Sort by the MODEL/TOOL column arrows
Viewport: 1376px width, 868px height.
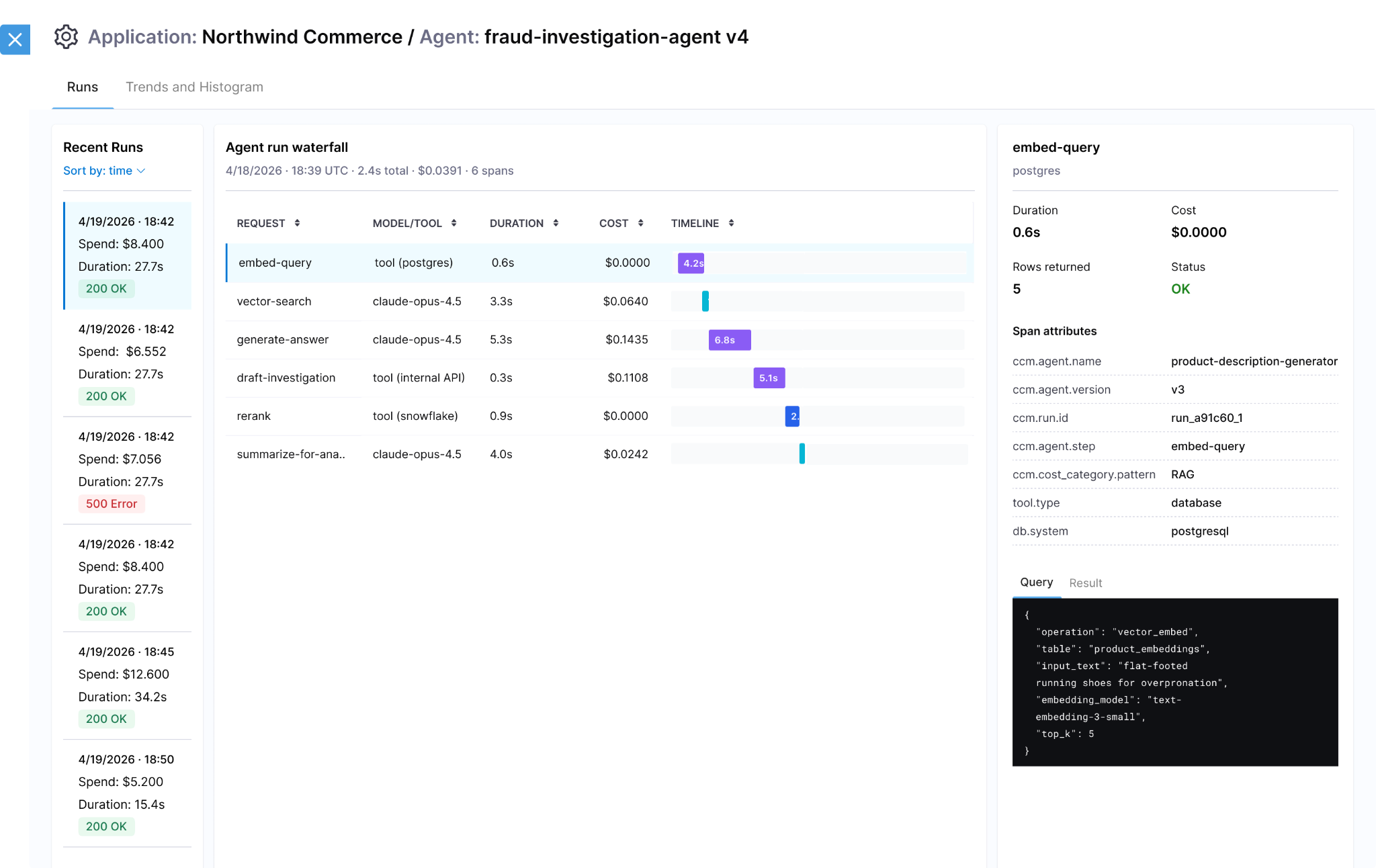(x=454, y=223)
